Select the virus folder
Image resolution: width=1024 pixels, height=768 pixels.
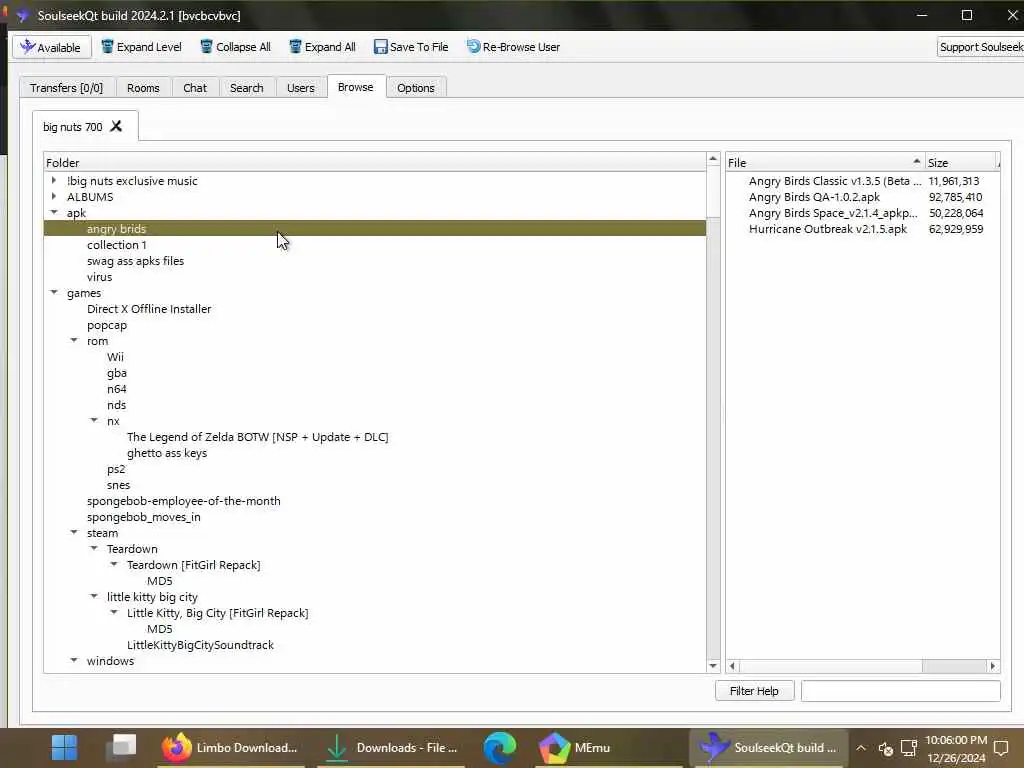(99, 277)
